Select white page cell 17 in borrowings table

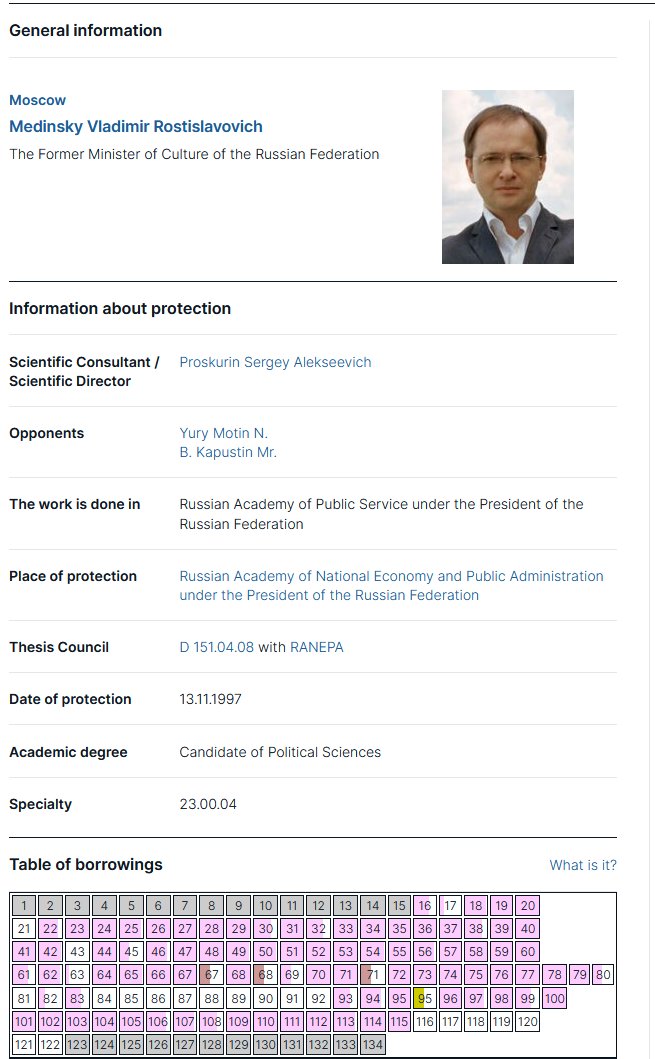[450, 906]
